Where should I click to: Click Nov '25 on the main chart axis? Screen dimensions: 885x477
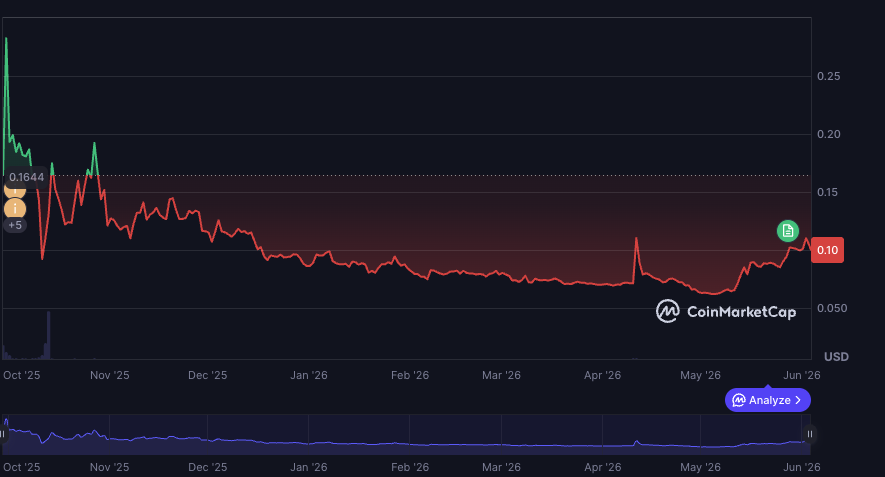(x=109, y=375)
